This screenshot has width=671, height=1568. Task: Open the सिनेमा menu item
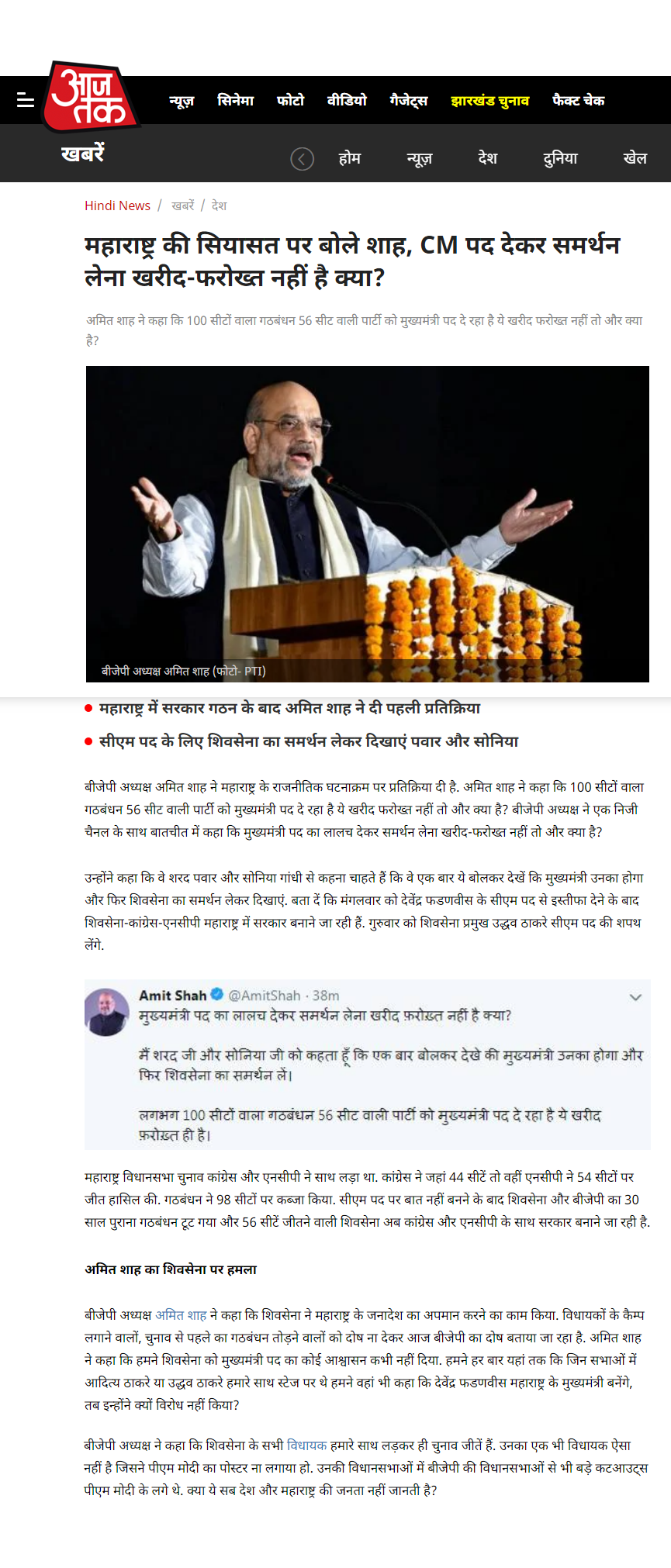(235, 101)
